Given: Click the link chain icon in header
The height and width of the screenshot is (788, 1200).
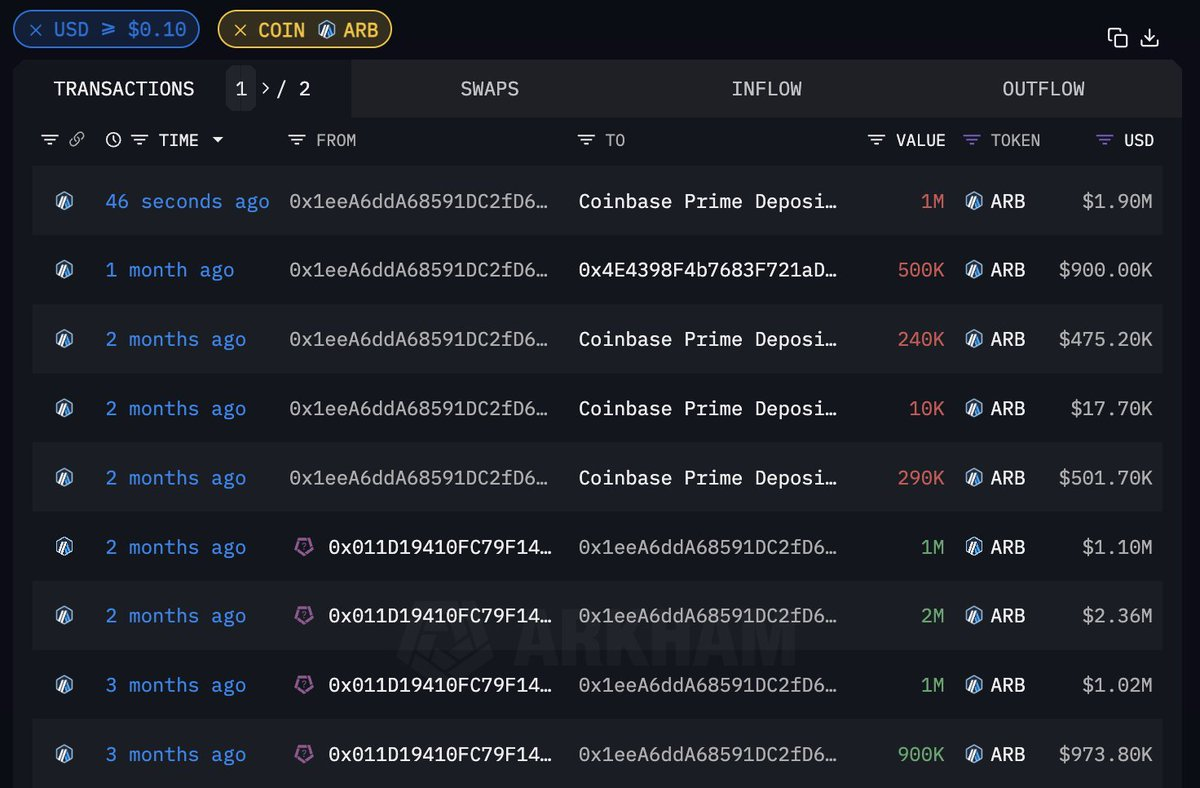Looking at the screenshot, I should [x=76, y=140].
